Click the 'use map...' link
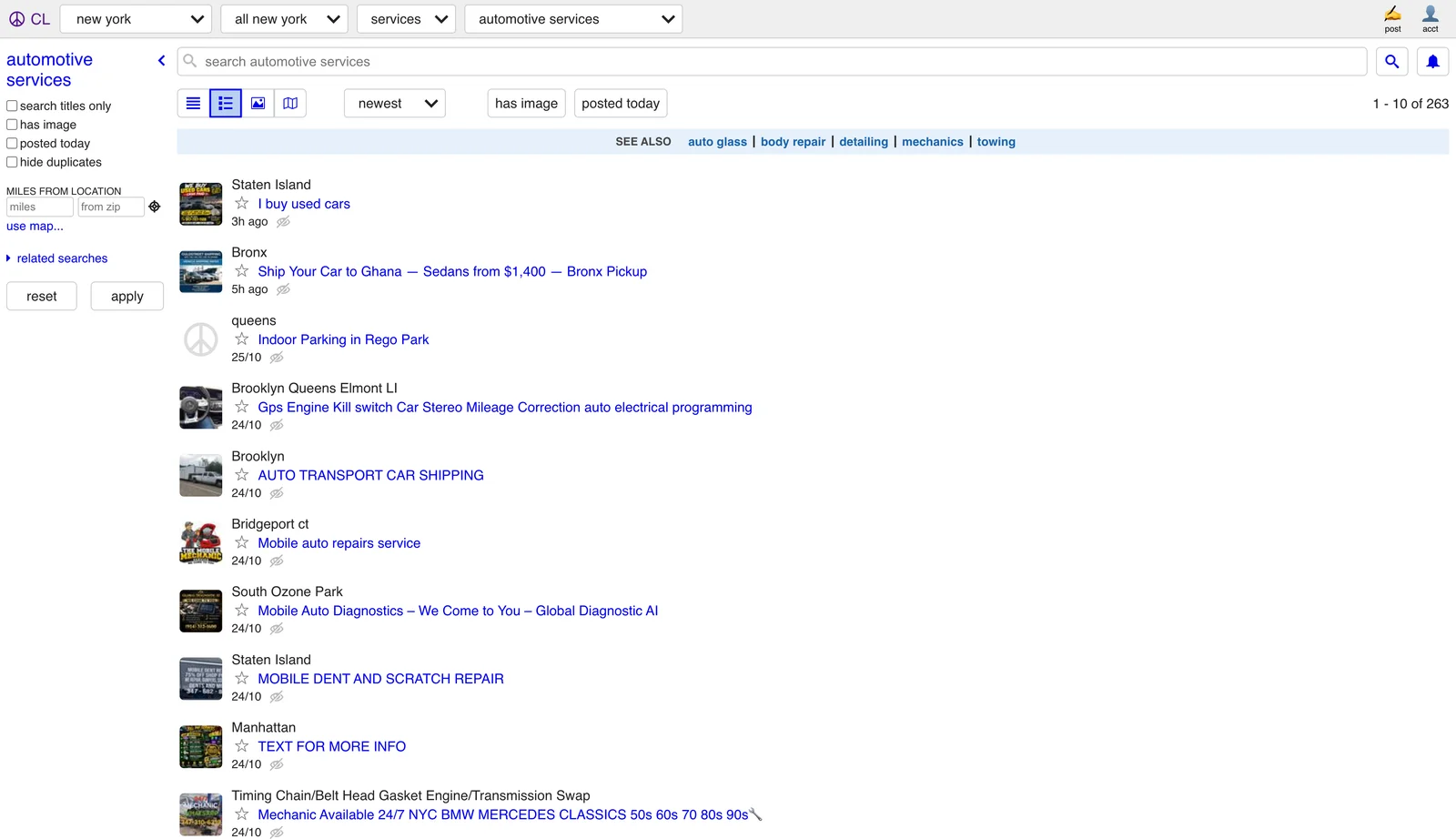The image size is (1456, 839). (x=35, y=227)
